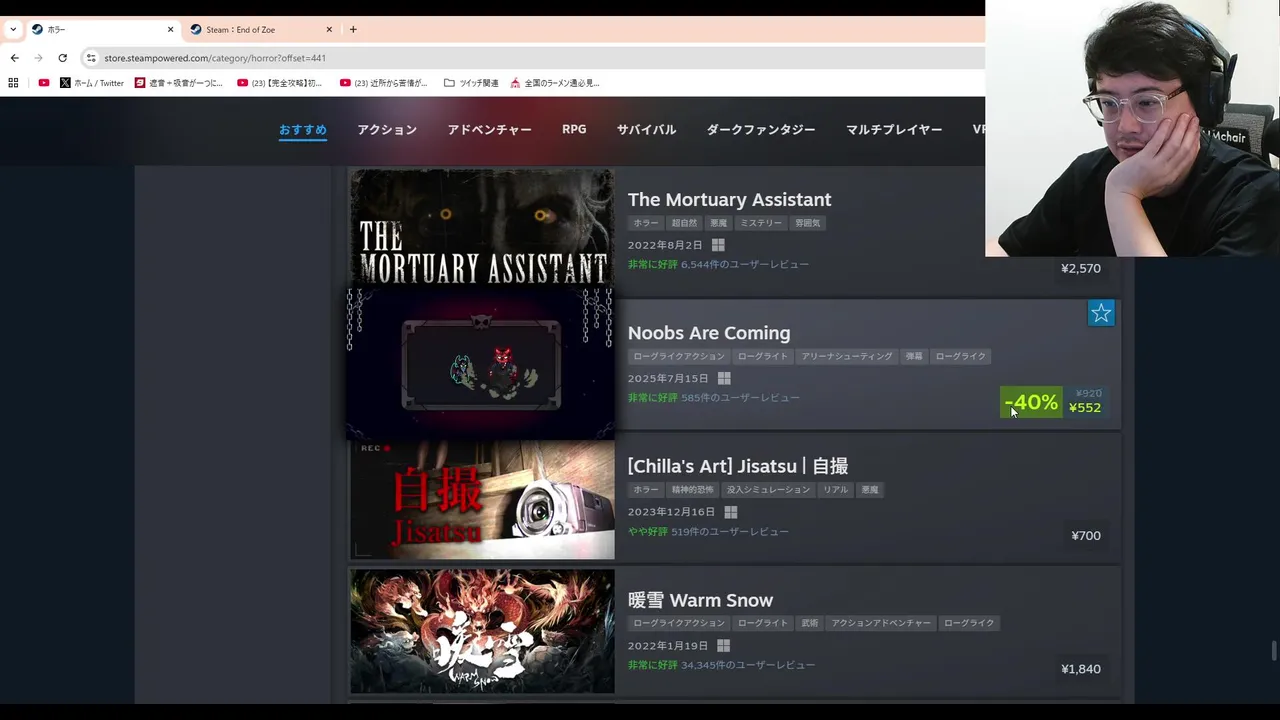
Task: Open the first YouTube bookmark icon
Action: [x=43, y=83]
